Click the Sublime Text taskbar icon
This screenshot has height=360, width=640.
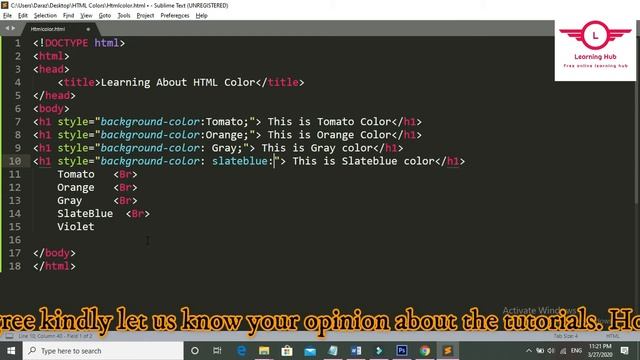(x=448, y=351)
